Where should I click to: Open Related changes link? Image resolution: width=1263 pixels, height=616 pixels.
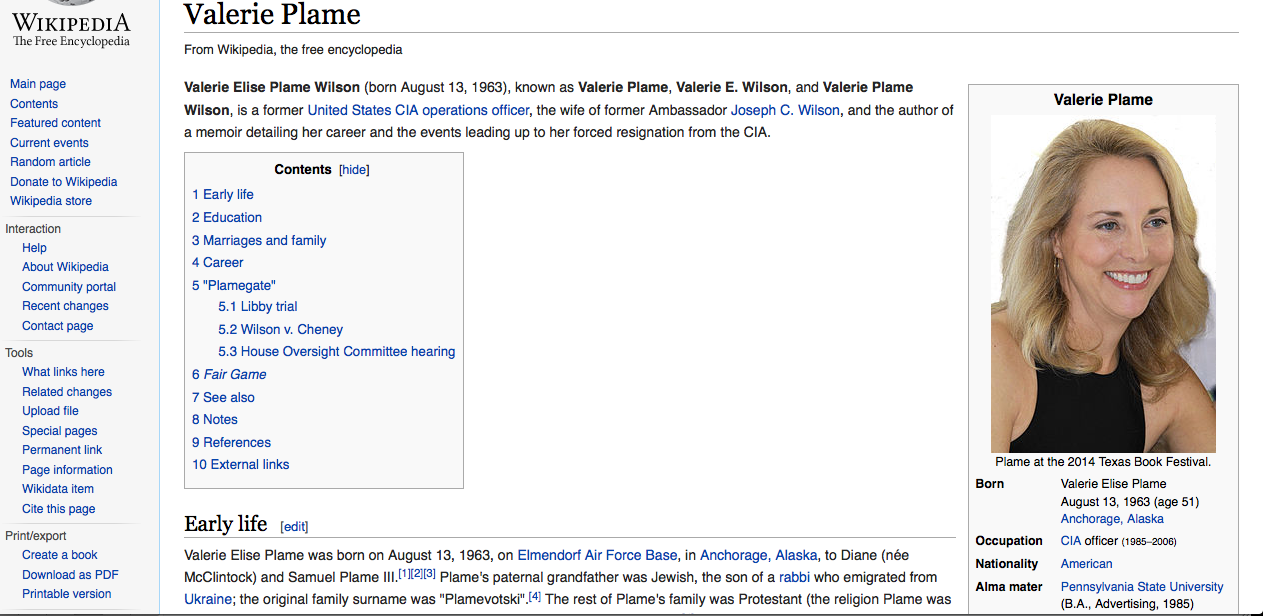point(67,392)
